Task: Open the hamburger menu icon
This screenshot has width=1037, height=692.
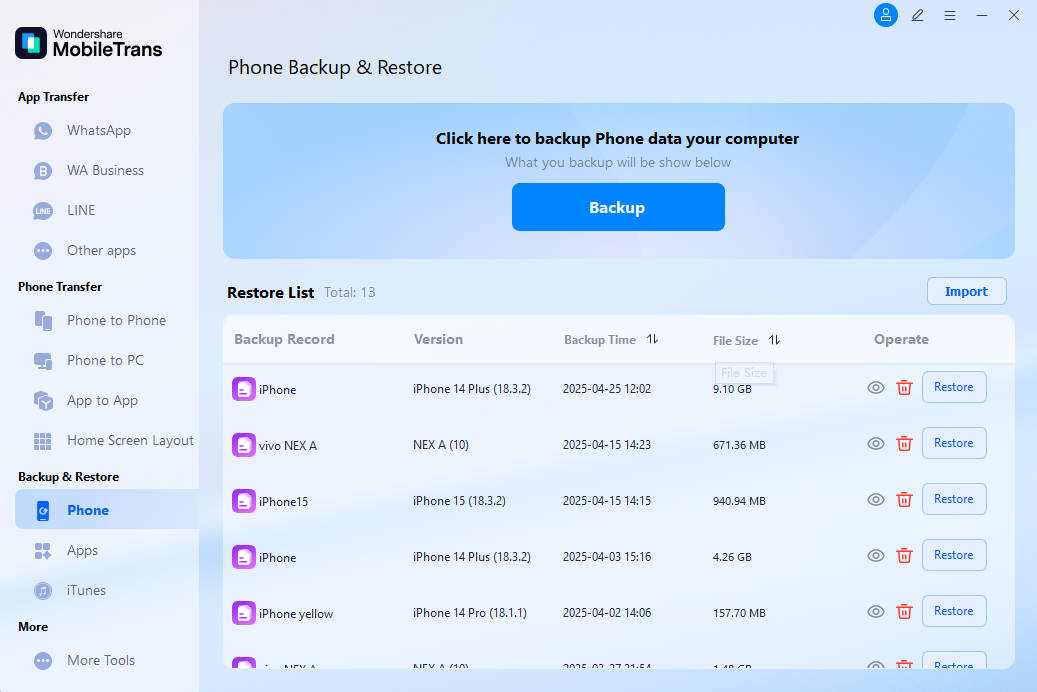Action: point(950,15)
